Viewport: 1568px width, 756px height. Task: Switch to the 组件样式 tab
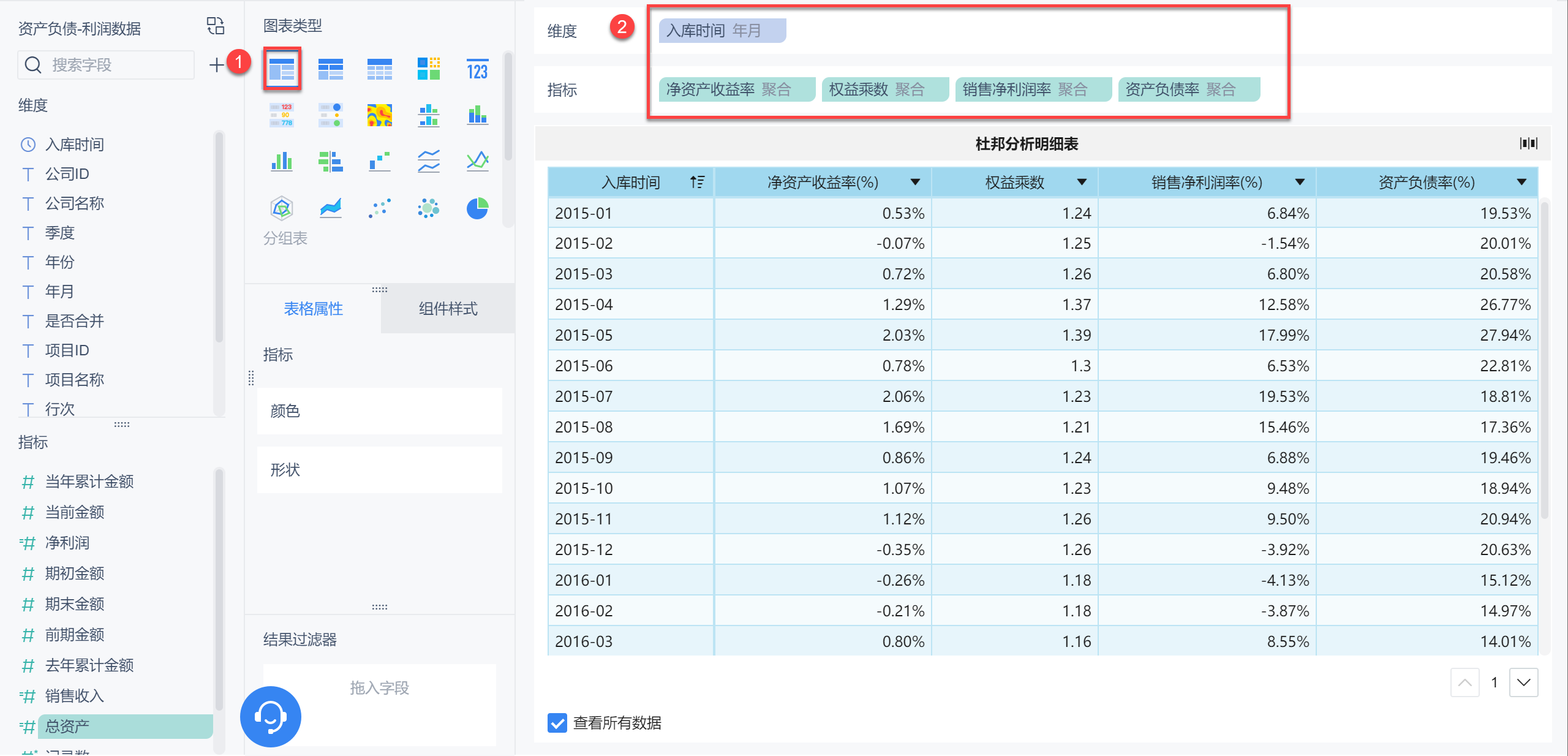[x=448, y=309]
